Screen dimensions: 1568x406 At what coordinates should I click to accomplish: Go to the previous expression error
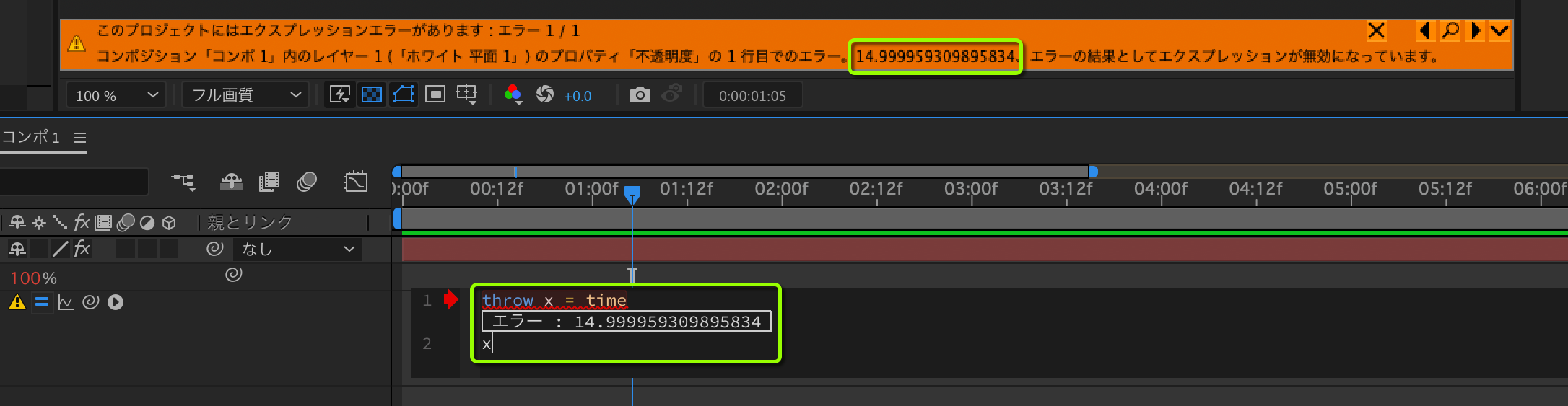pos(1424,30)
